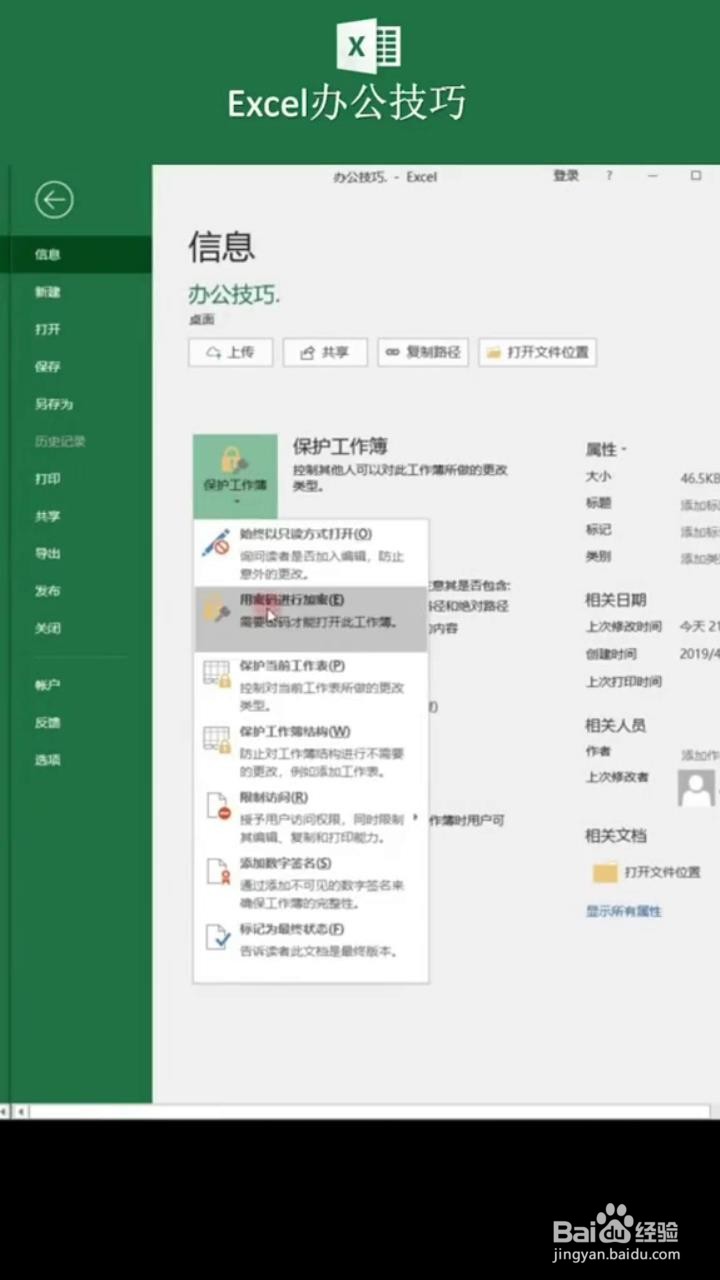Click 登录 in the title bar
Screen dimensions: 720x1280
coord(566,176)
